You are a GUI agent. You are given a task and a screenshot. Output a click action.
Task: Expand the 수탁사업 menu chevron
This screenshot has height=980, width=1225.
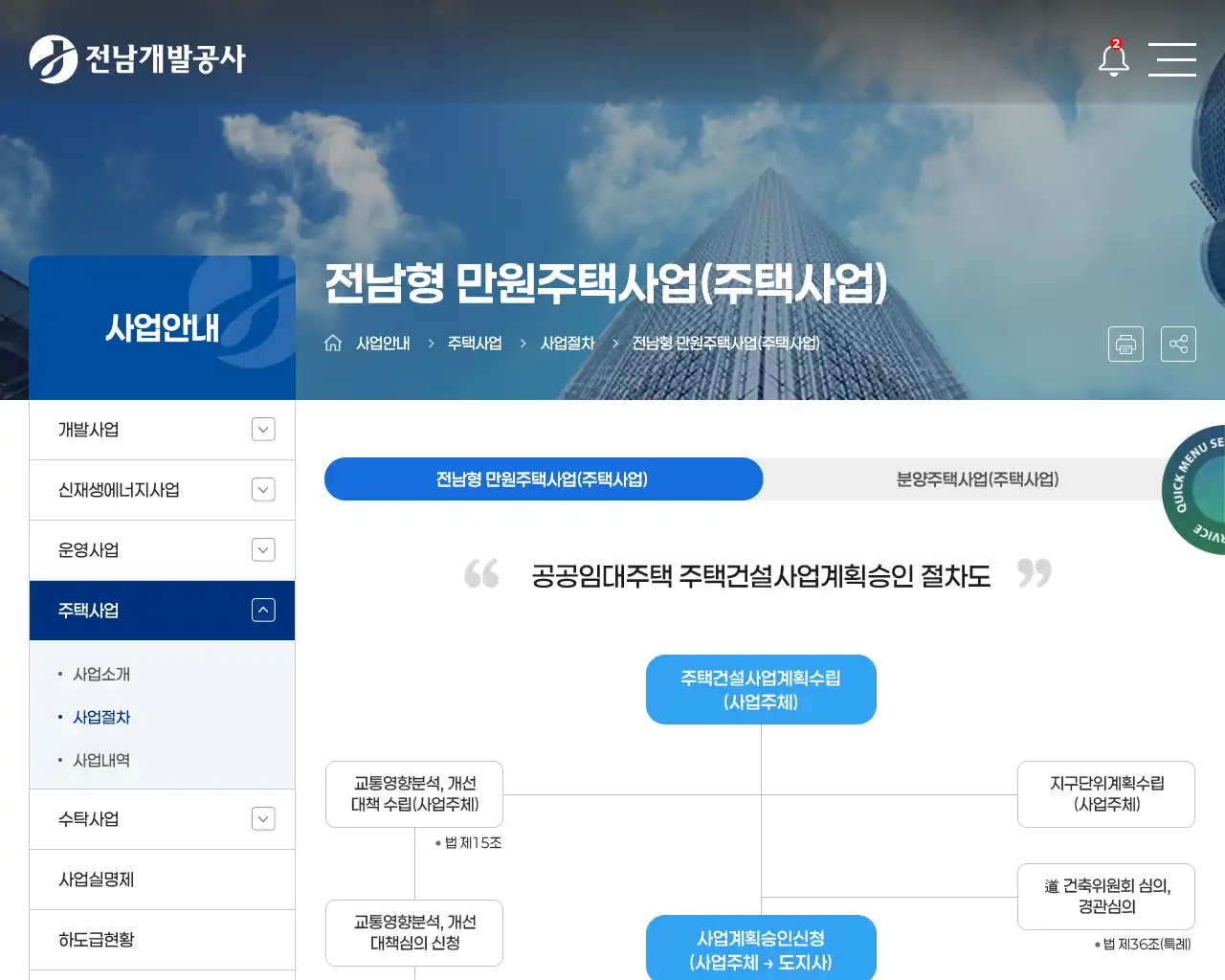point(263,819)
